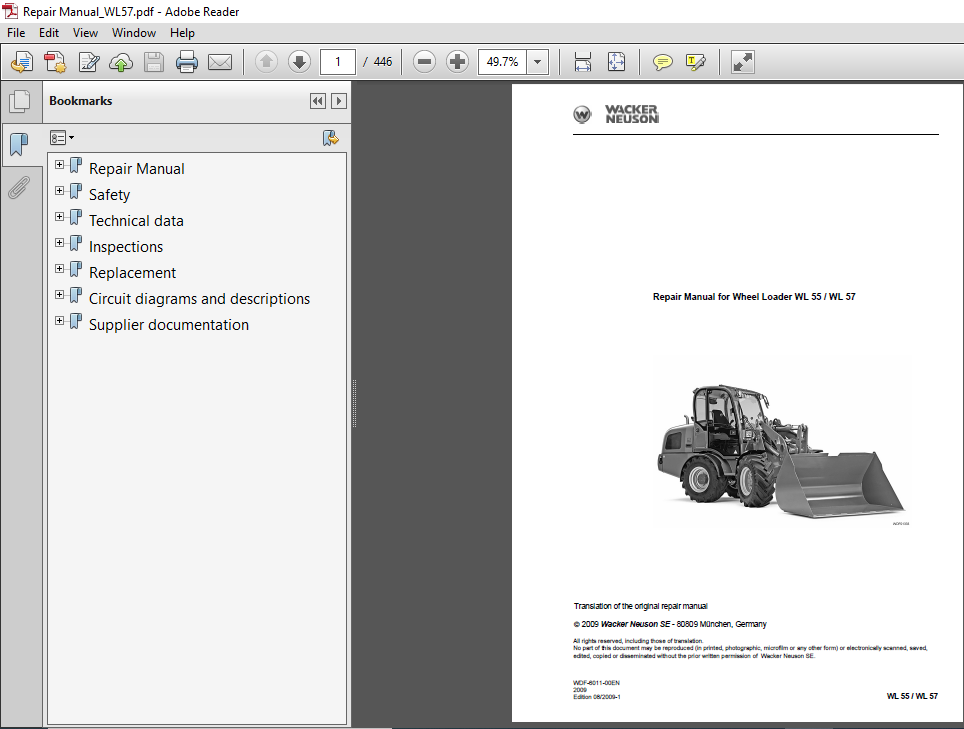Image resolution: width=964 pixels, height=729 pixels.
Task: Click the panel divider grip handle
Action: [354, 403]
